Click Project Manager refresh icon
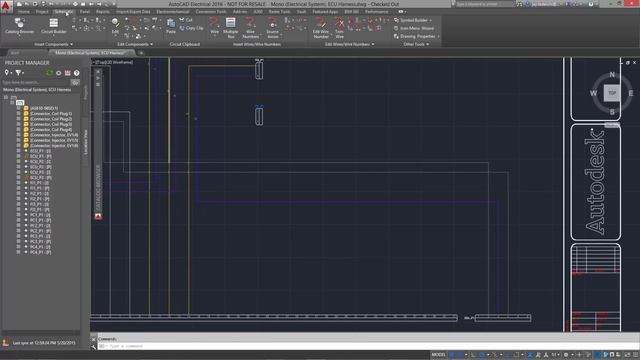The height and width of the screenshot is (360, 640). click(50, 73)
